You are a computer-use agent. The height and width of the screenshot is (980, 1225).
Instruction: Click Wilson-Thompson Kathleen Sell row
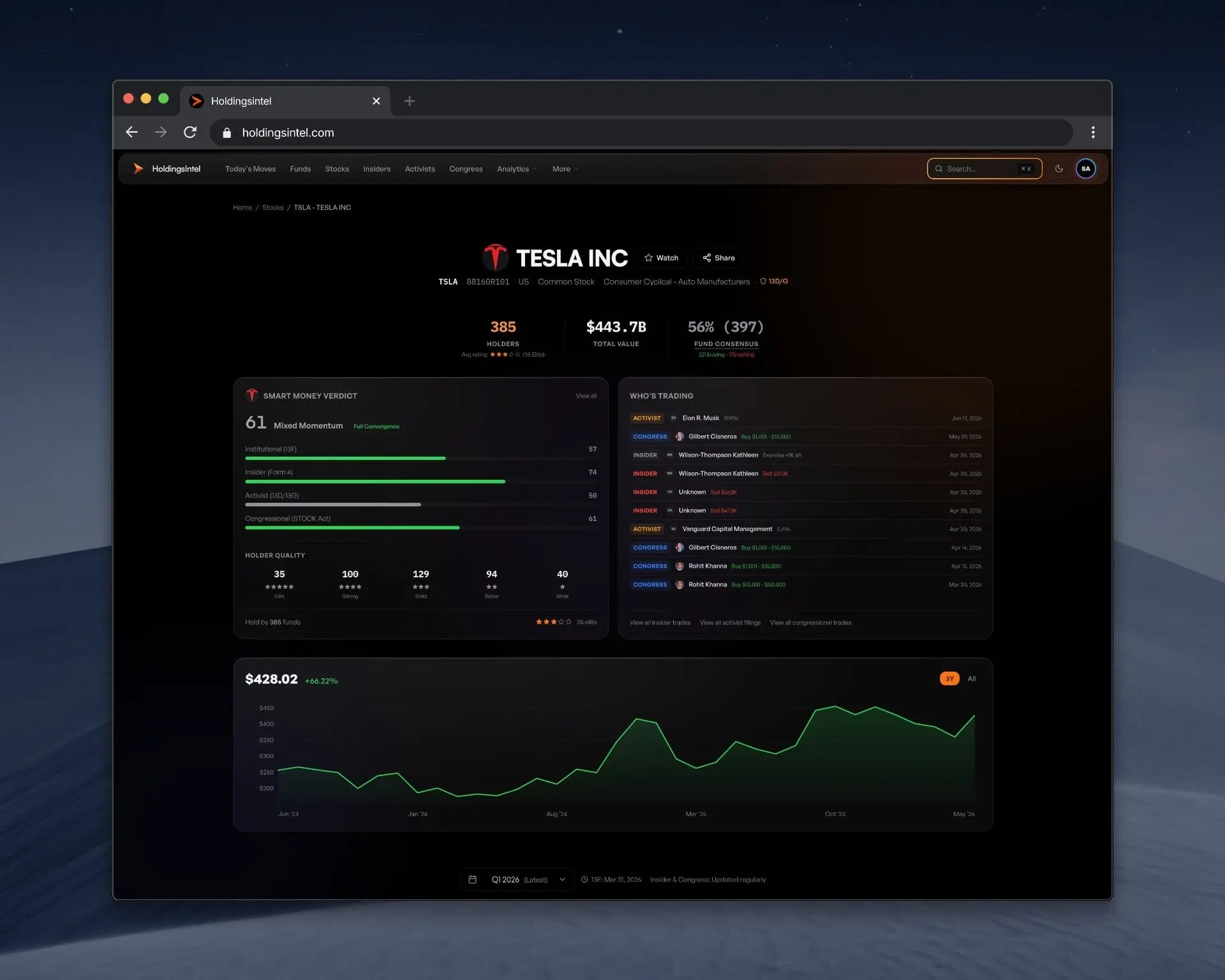point(805,474)
